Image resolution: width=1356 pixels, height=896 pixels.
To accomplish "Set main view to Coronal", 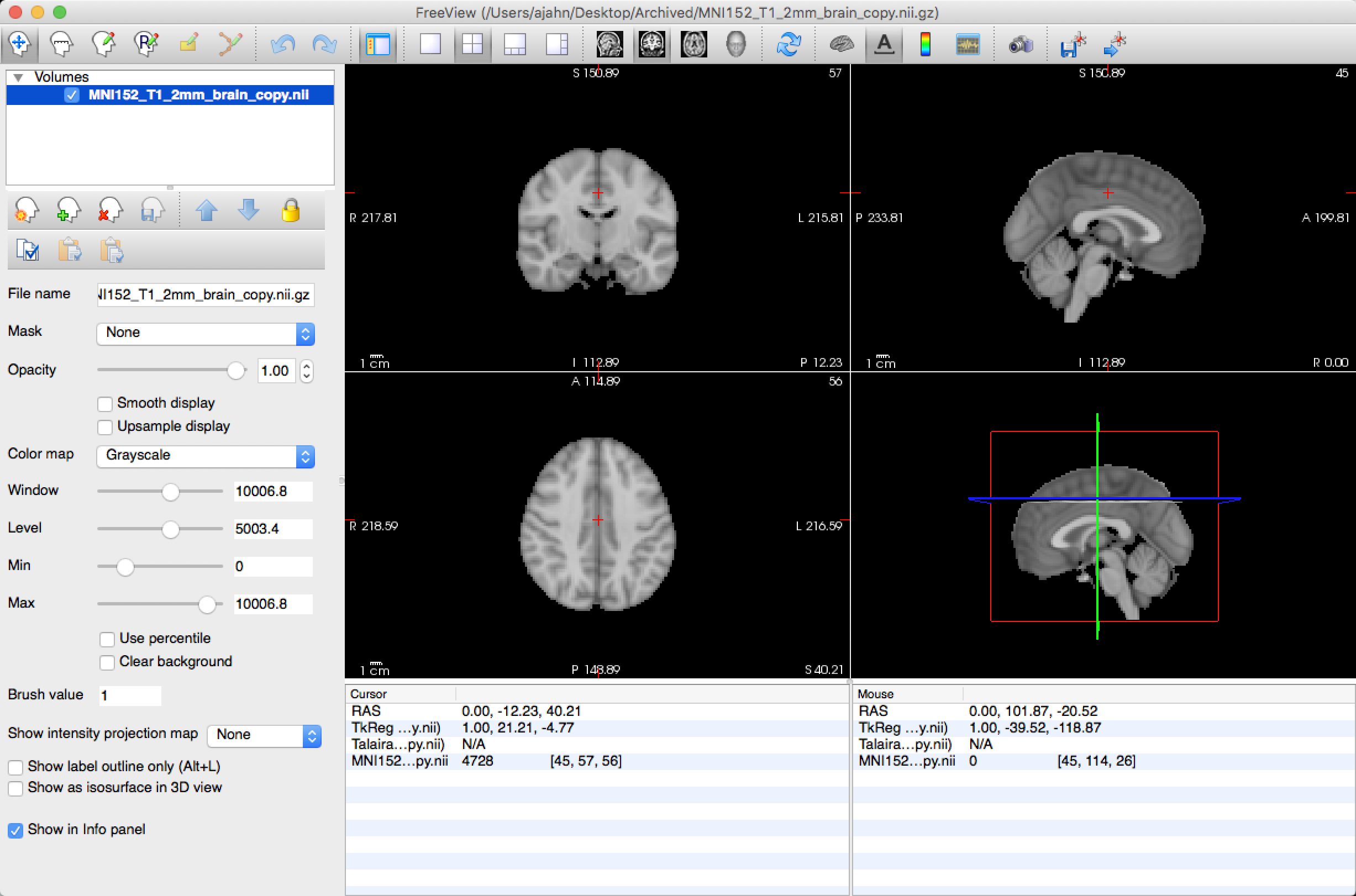I will point(651,44).
